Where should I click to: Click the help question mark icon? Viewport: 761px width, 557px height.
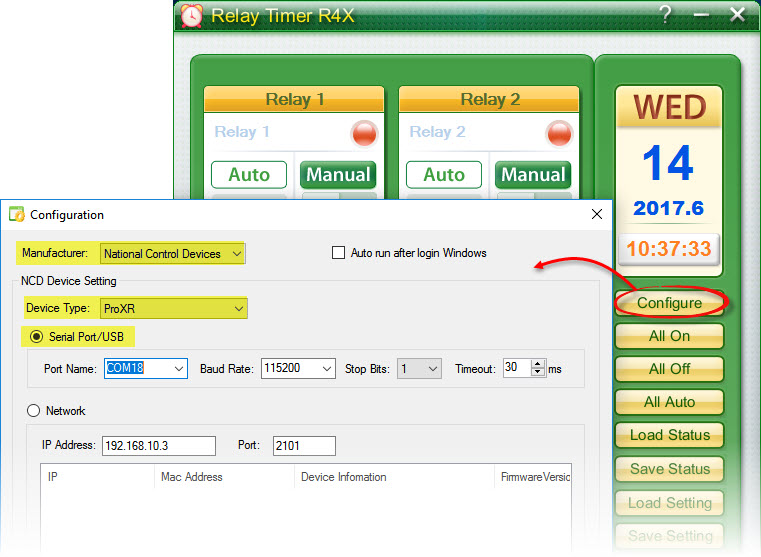click(665, 15)
